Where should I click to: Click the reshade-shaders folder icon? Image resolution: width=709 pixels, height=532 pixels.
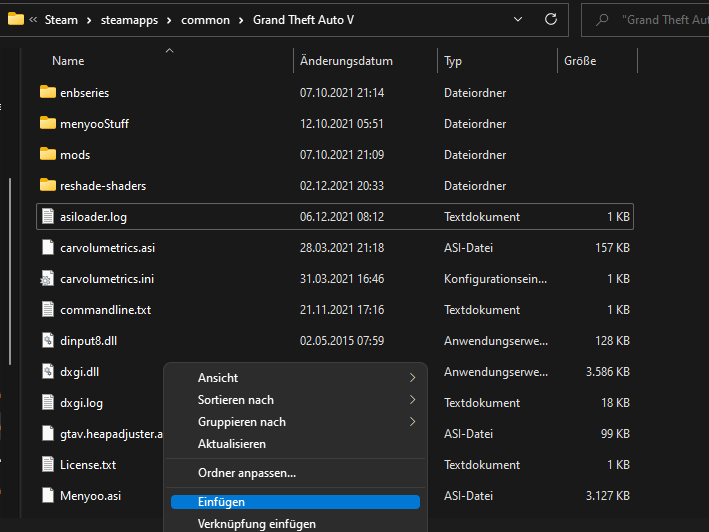48,186
